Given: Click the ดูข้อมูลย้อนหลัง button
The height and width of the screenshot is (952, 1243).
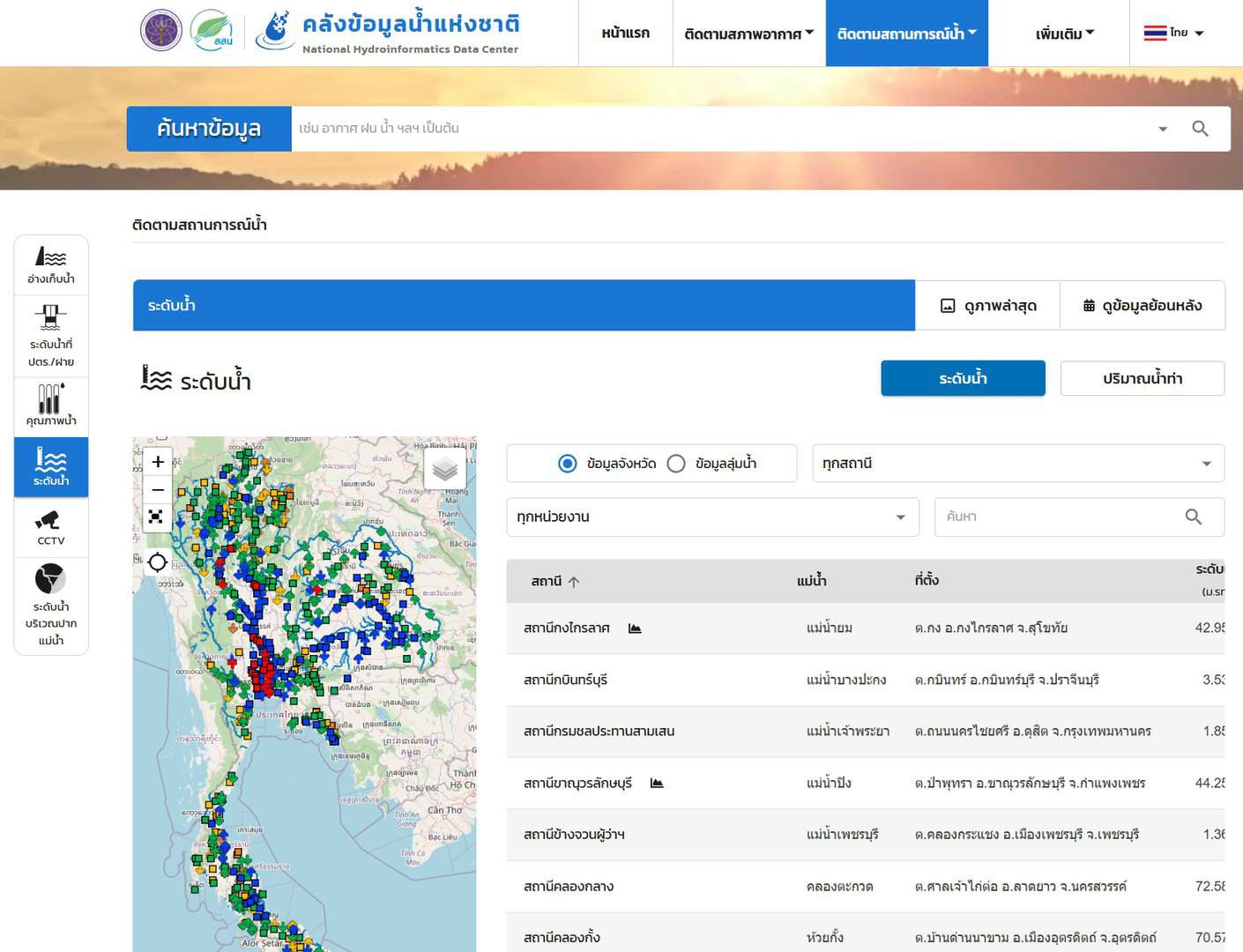Looking at the screenshot, I should (1142, 306).
